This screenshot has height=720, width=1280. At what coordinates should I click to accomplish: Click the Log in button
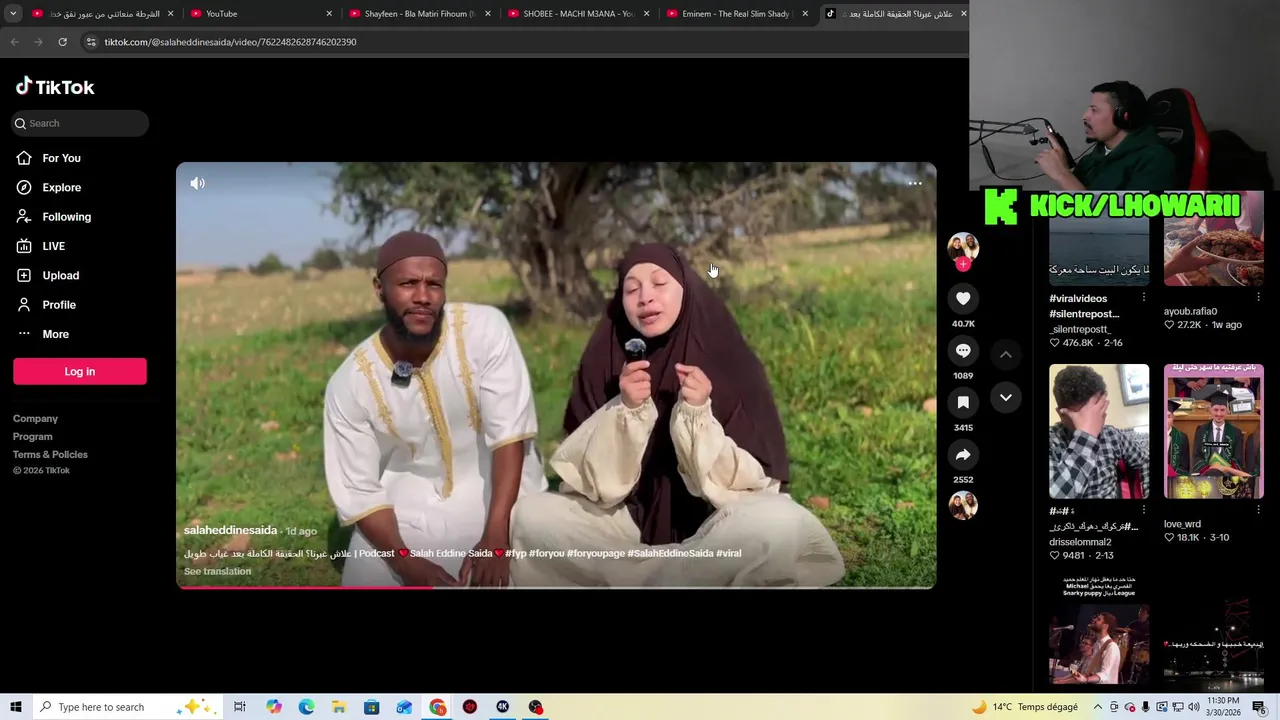pyautogui.click(x=80, y=371)
